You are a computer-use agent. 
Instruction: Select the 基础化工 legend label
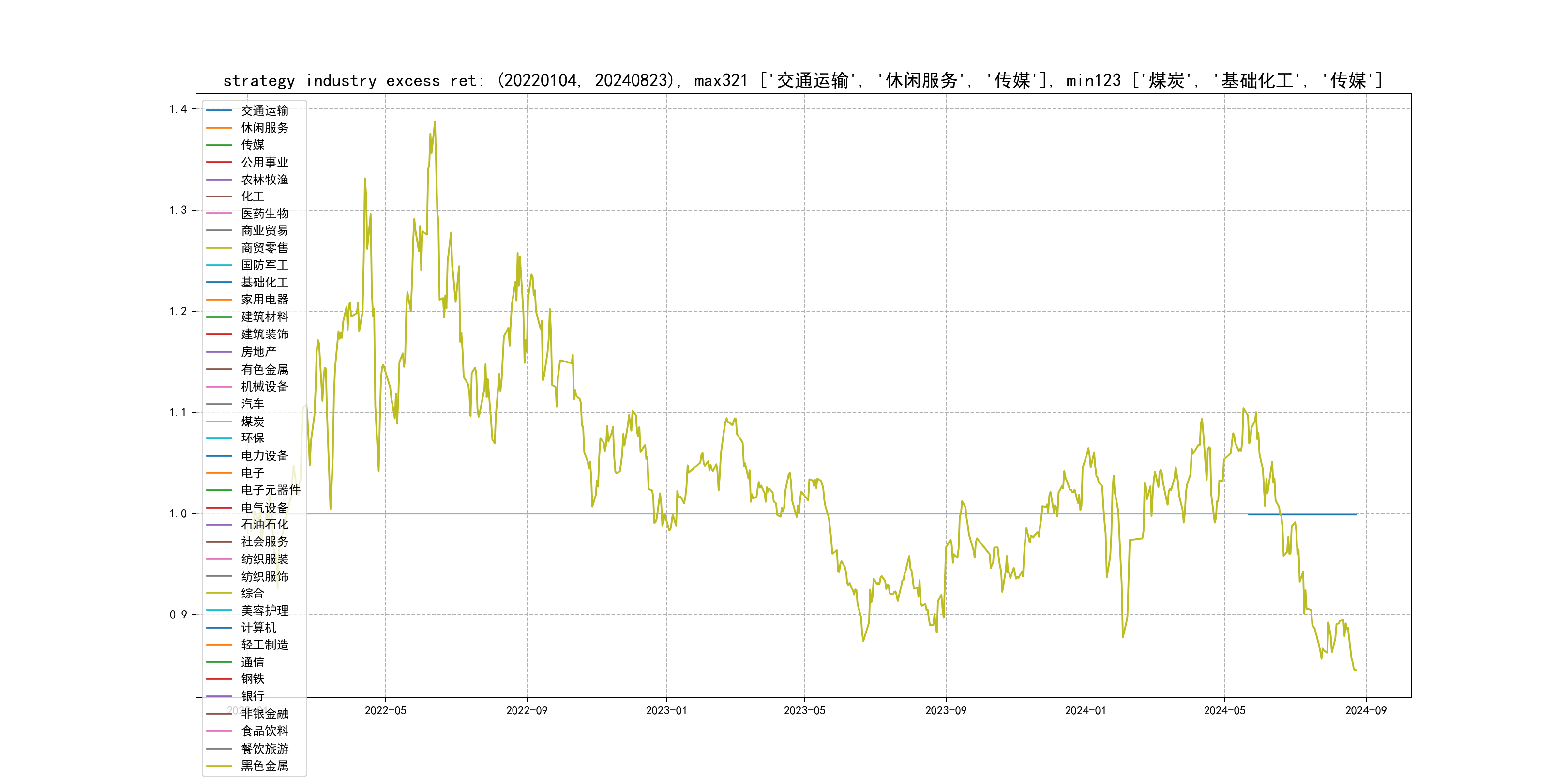point(264,283)
